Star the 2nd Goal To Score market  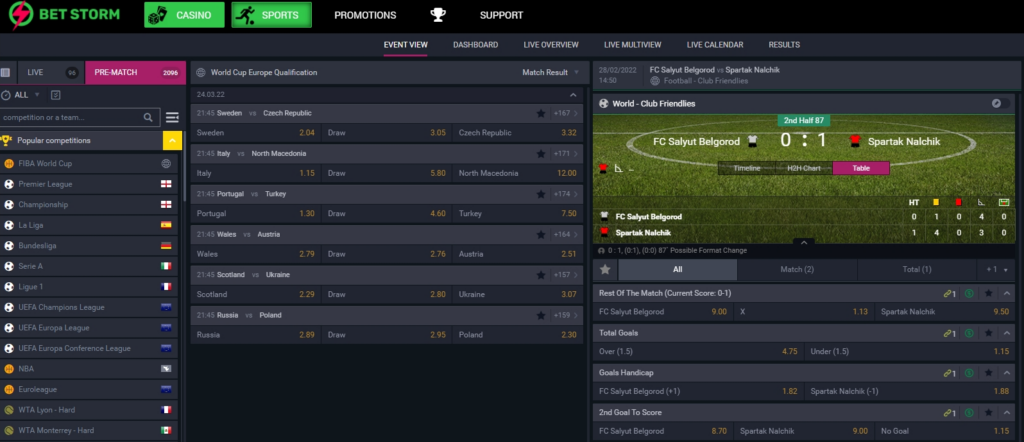[989, 413]
